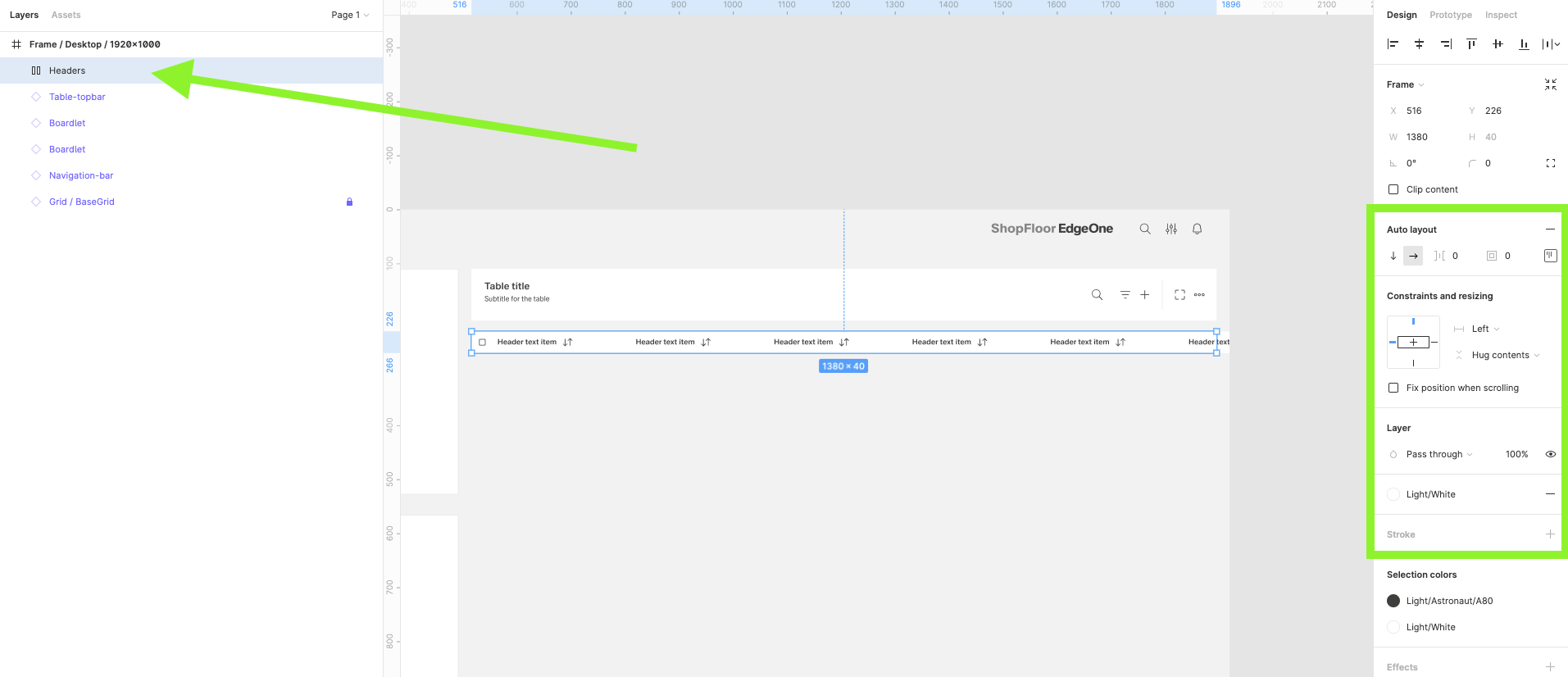
Task: Select the Navigation-bar layer
Action: (x=81, y=175)
